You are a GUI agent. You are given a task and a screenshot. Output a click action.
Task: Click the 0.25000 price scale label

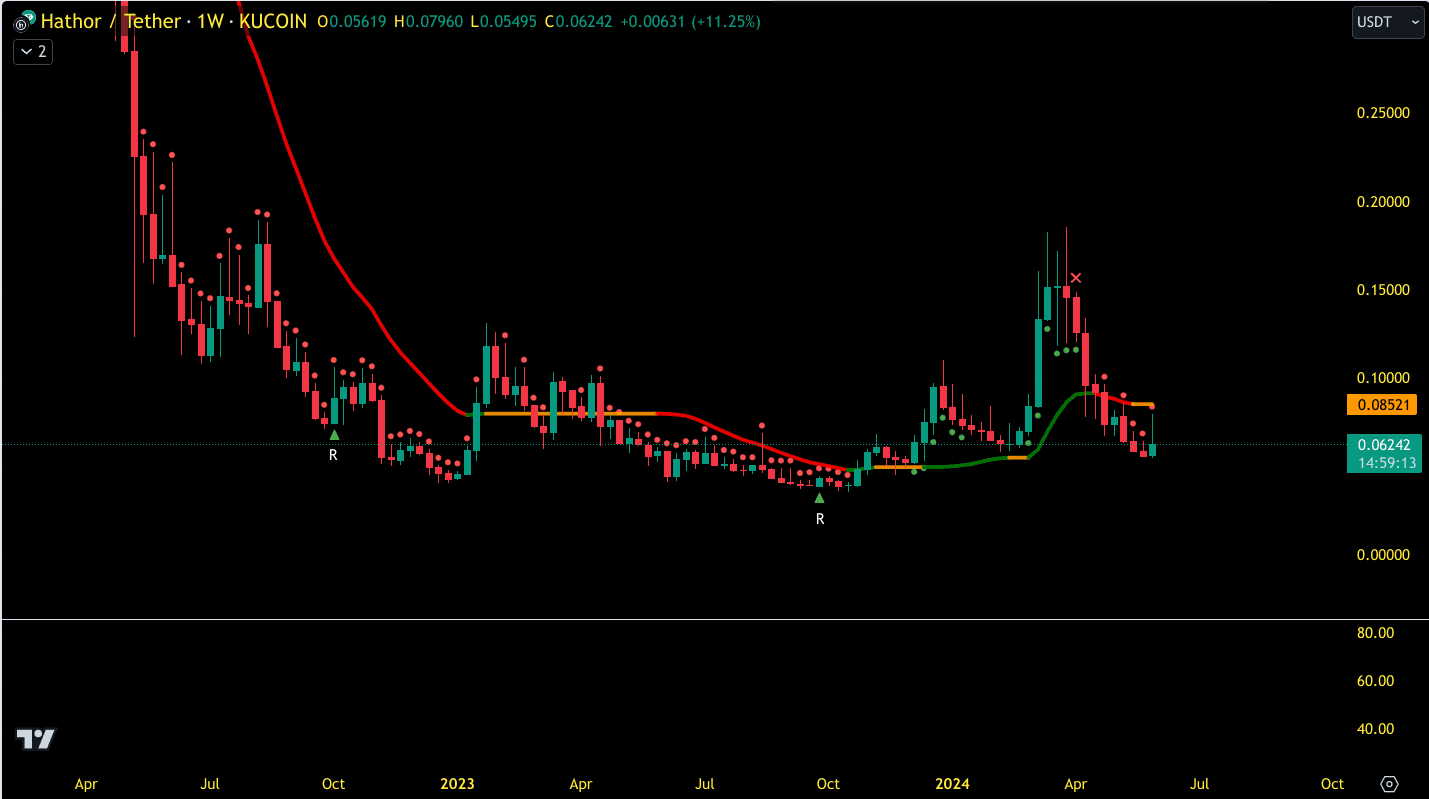(x=1383, y=113)
